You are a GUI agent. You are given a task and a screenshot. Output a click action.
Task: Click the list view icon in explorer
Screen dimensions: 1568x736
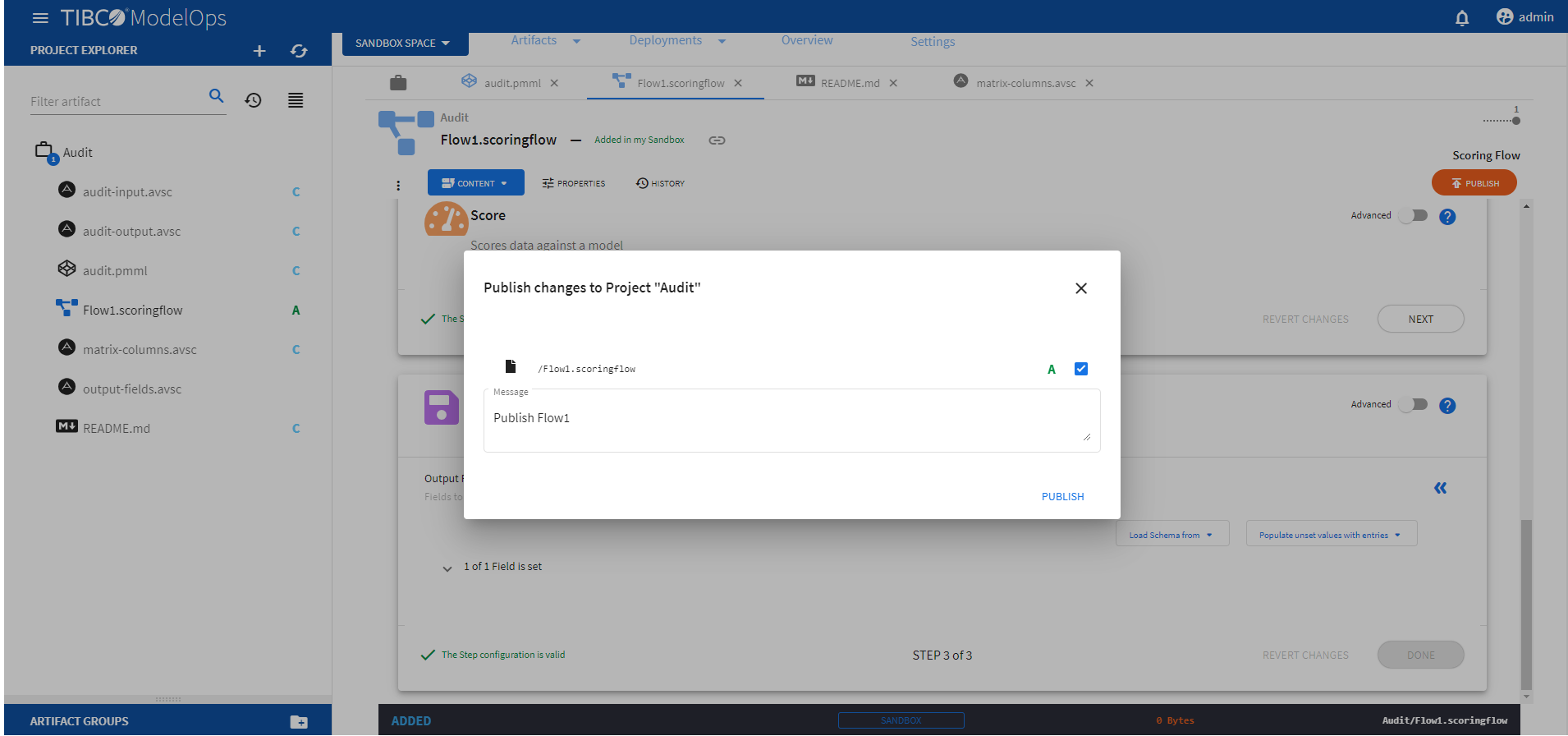pyautogui.click(x=296, y=100)
